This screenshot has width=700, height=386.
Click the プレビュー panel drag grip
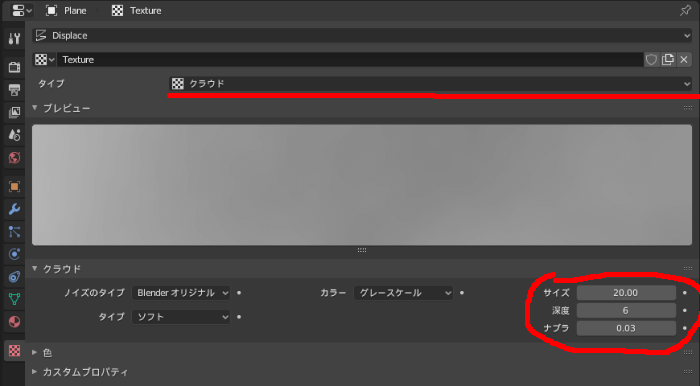(x=688, y=108)
